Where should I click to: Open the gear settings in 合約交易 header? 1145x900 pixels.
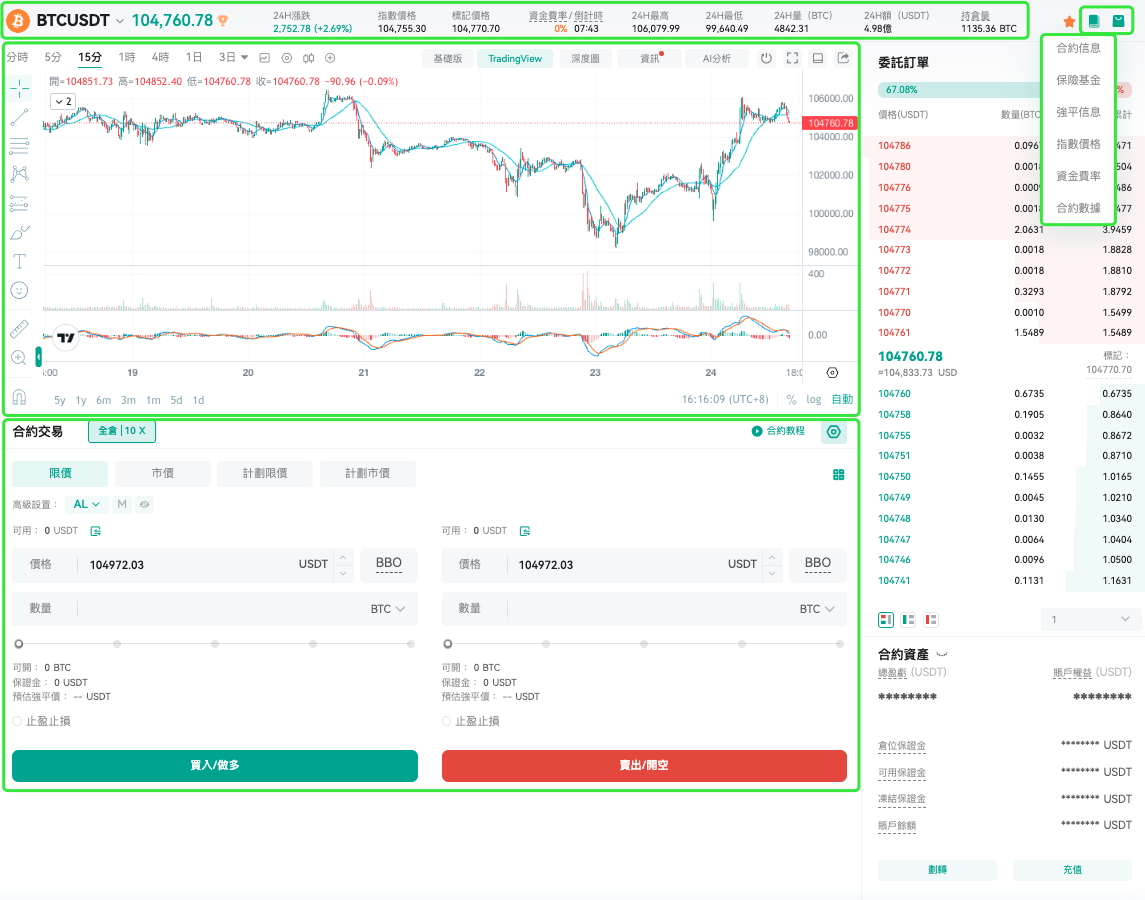tap(833, 432)
